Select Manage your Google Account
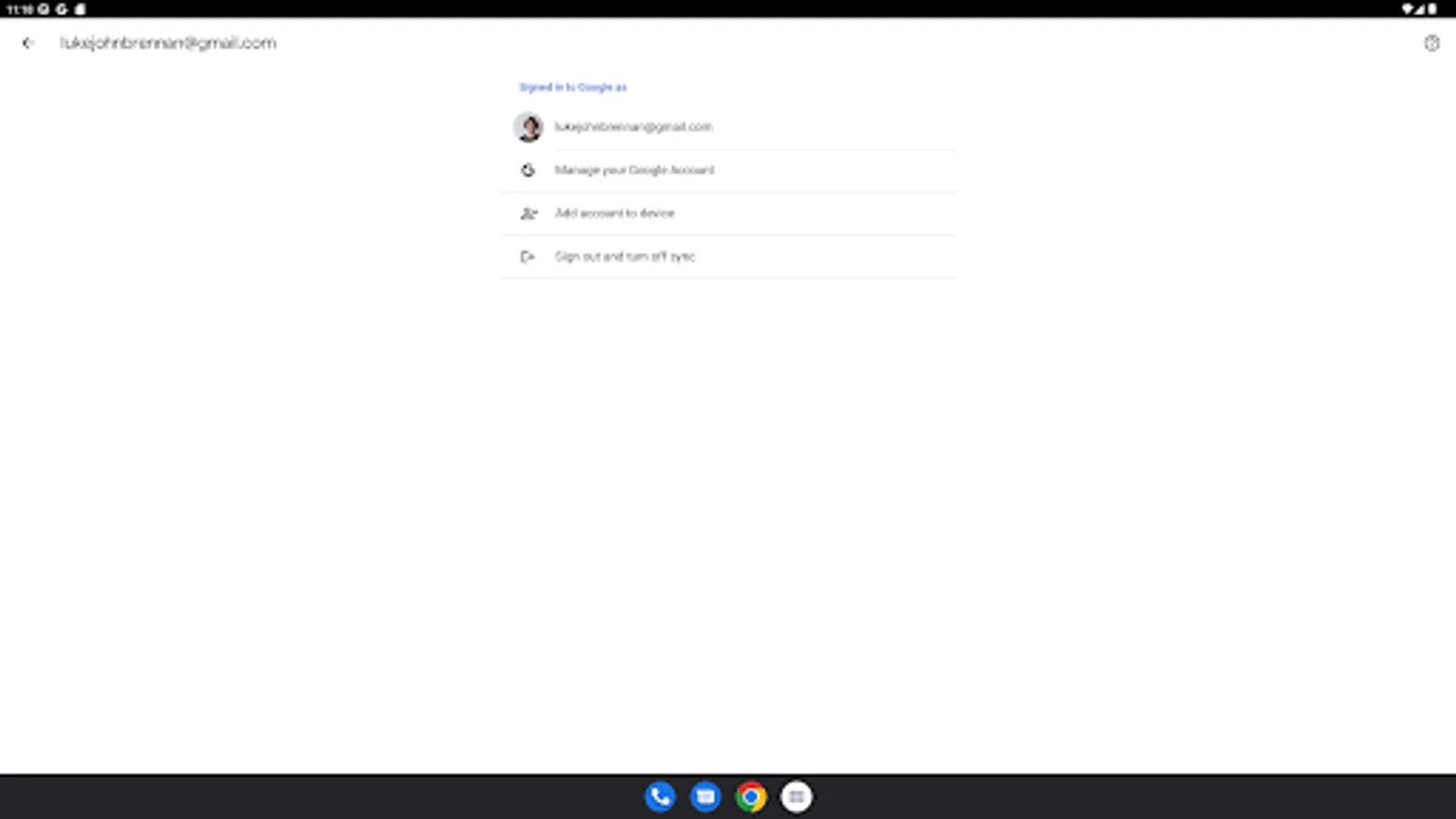The width and height of the screenshot is (1456, 819). (x=728, y=170)
